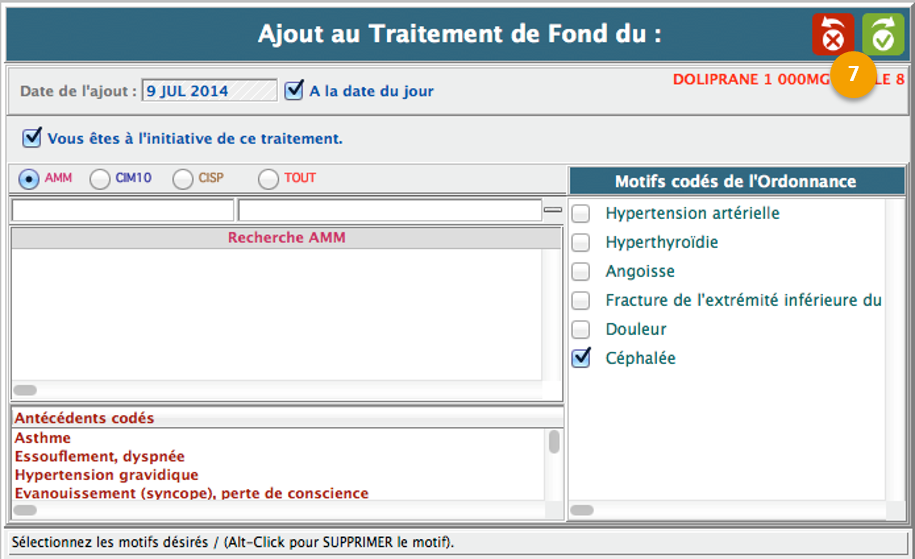Click the Antécédents codés vertical scrollbar

pyautogui.click(x=554, y=443)
